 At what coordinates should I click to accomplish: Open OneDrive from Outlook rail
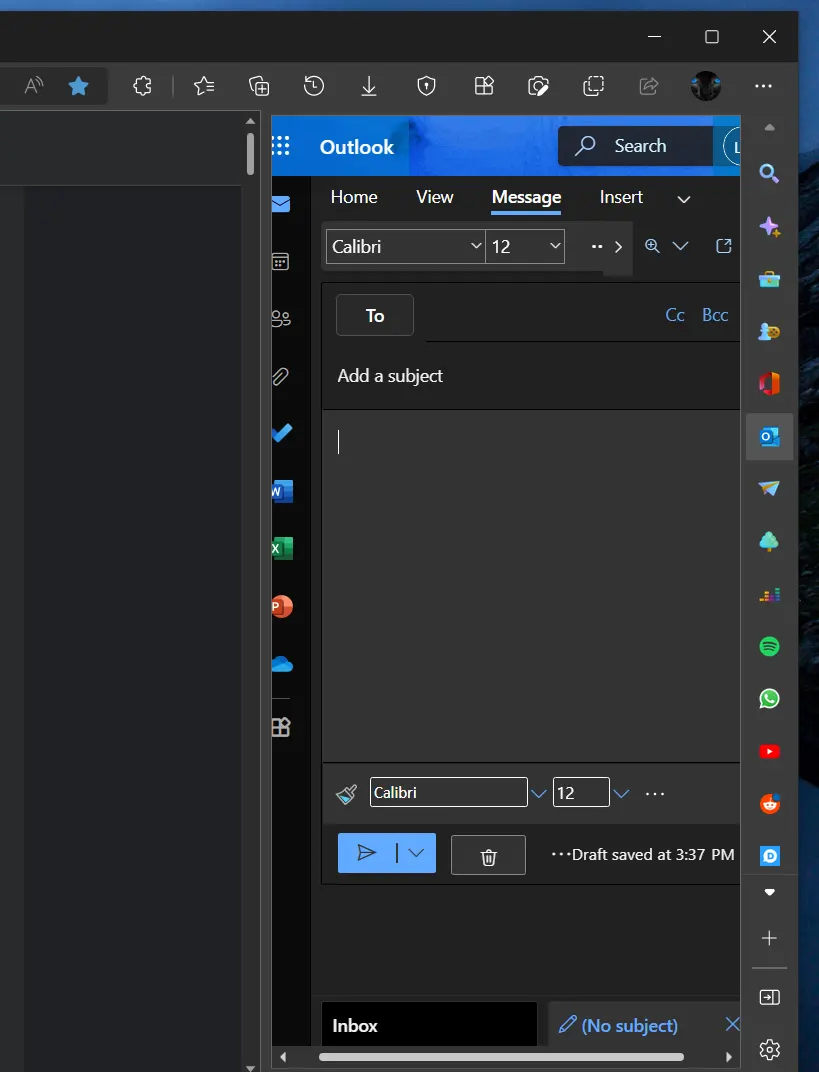[x=282, y=664]
